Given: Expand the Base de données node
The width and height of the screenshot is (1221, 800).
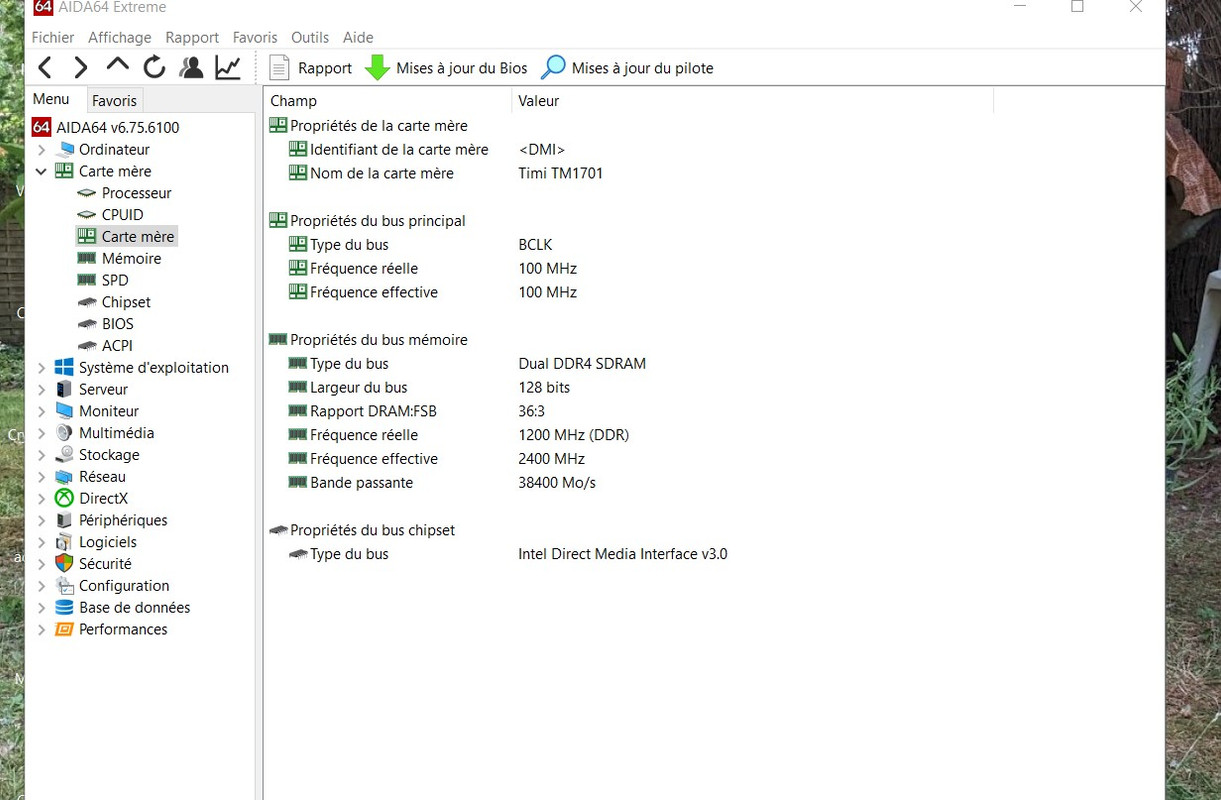Looking at the screenshot, I should click(x=41, y=608).
